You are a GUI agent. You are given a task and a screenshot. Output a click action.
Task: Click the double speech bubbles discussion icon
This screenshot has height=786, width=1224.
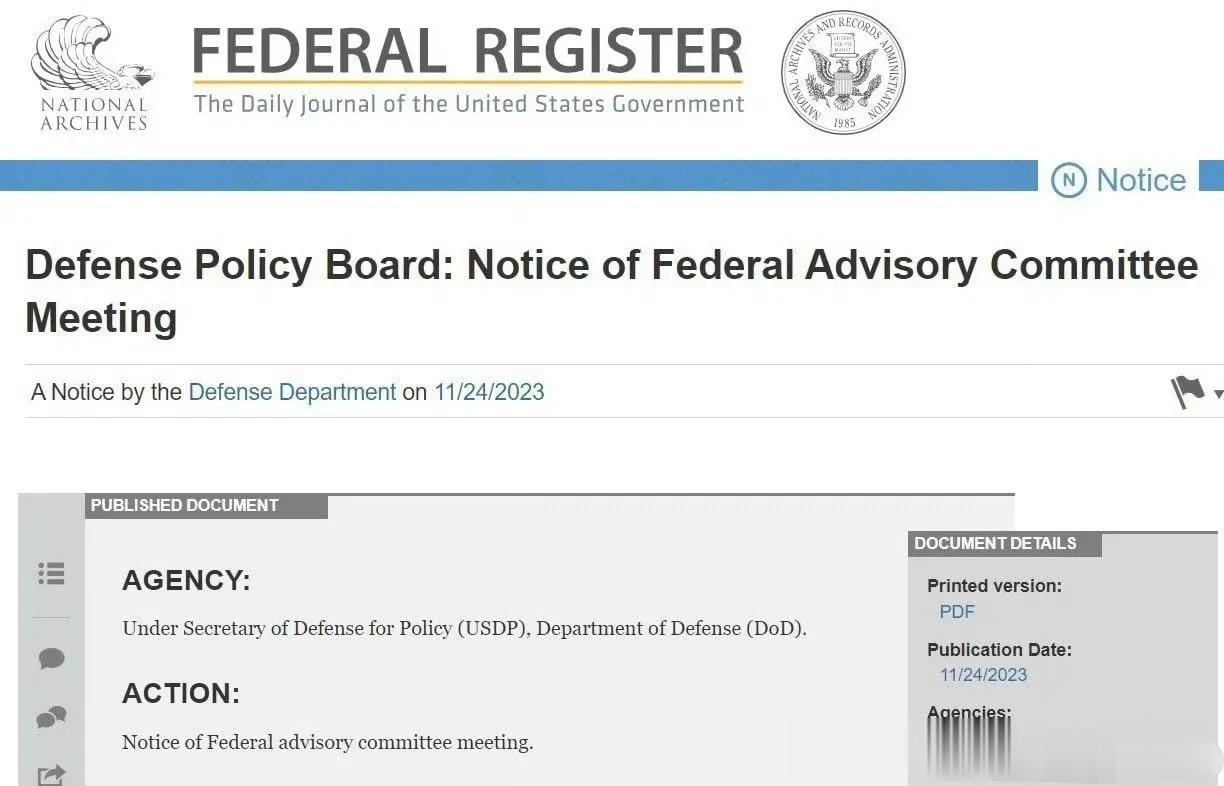coord(51,717)
